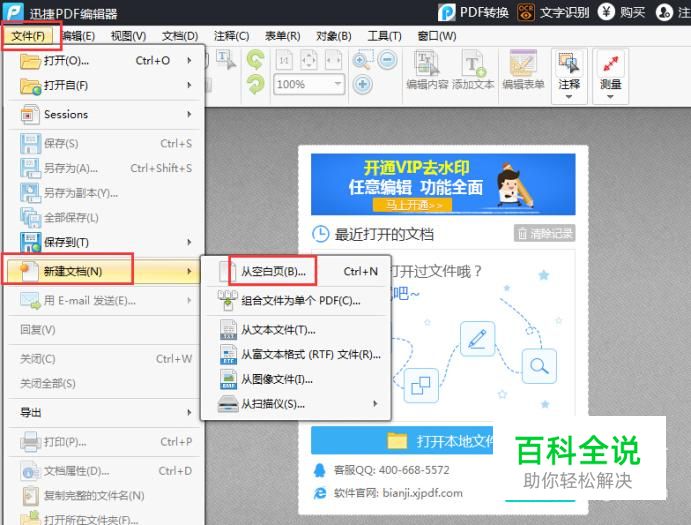Viewport: 691px width, 525px height.
Task: Click the 编辑表单 tool
Action: click(523, 70)
